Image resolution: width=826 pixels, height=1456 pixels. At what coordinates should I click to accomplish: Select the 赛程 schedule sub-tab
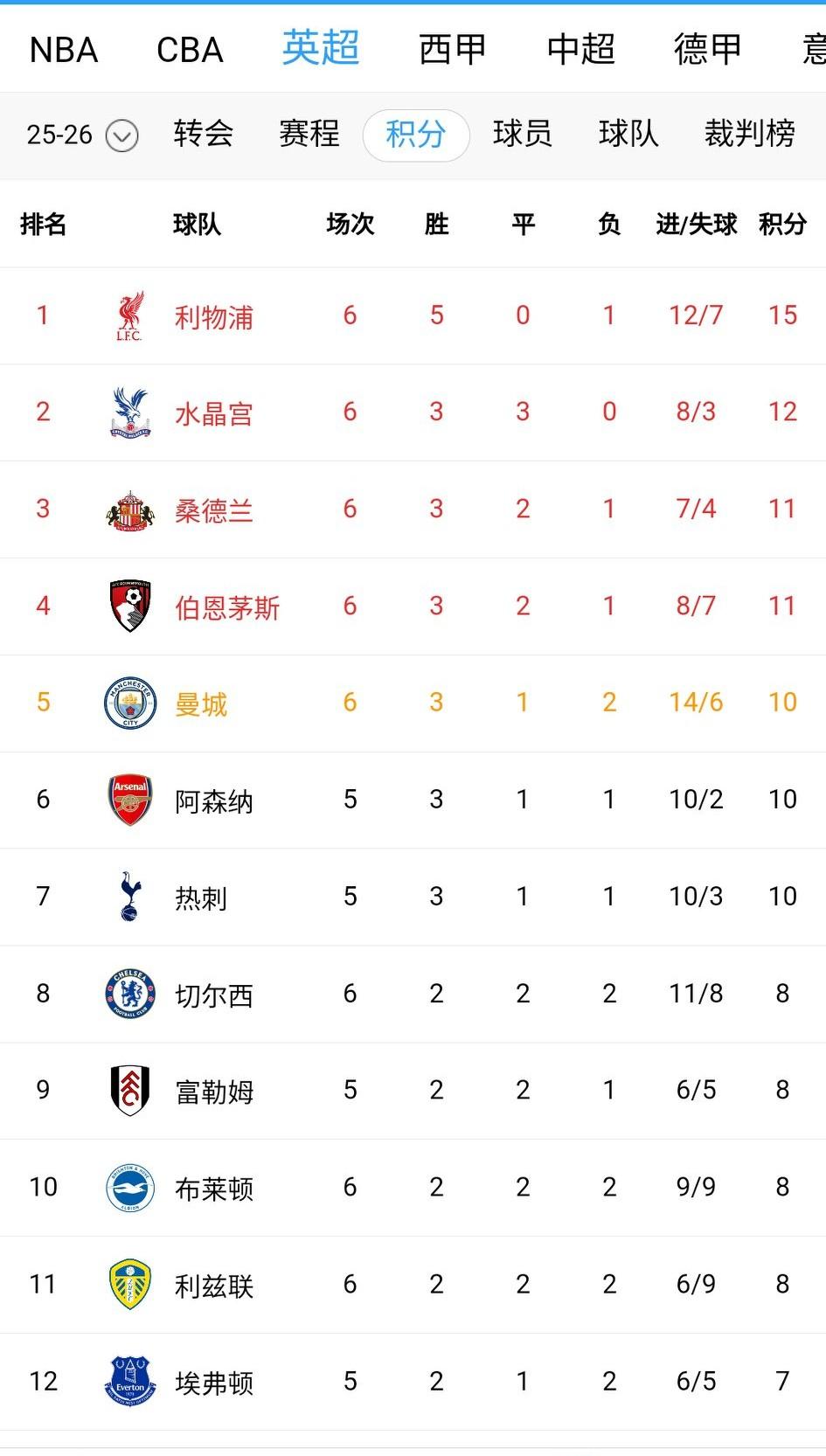click(x=309, y=135)
